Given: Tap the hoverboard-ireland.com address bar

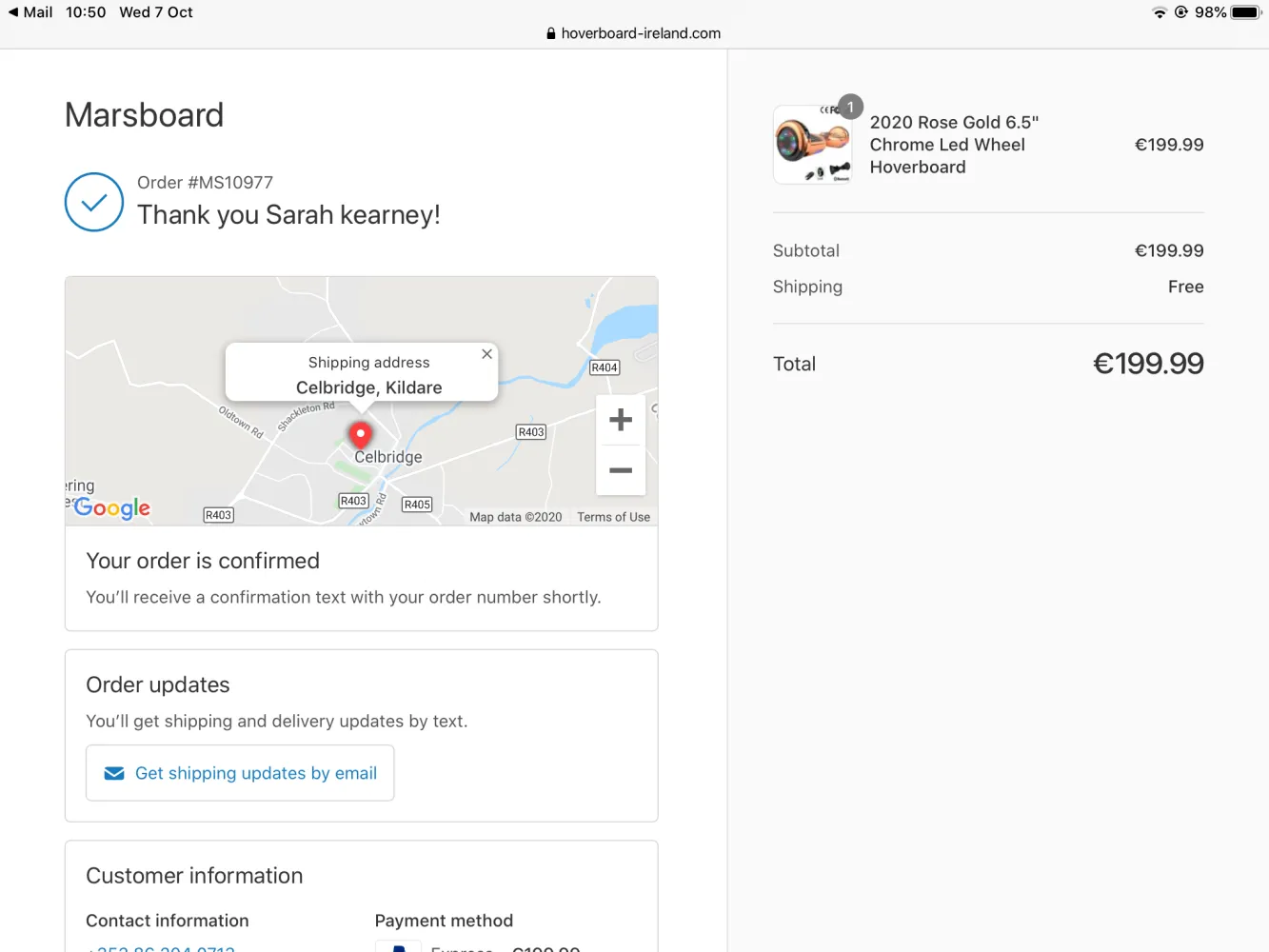Looking at the screenshot, I should pos(640,33).
